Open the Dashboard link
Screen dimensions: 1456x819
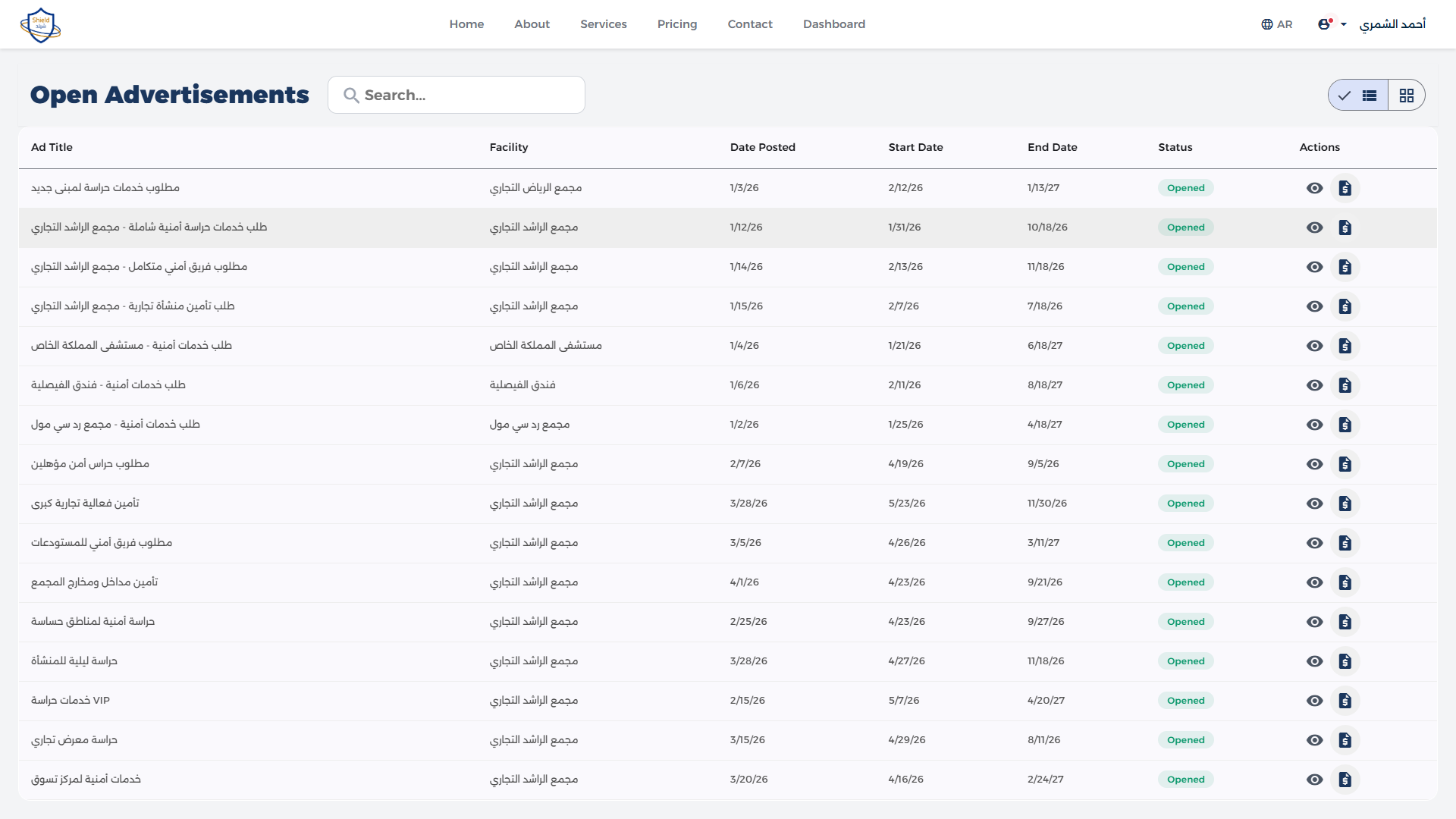click(834, 24)
